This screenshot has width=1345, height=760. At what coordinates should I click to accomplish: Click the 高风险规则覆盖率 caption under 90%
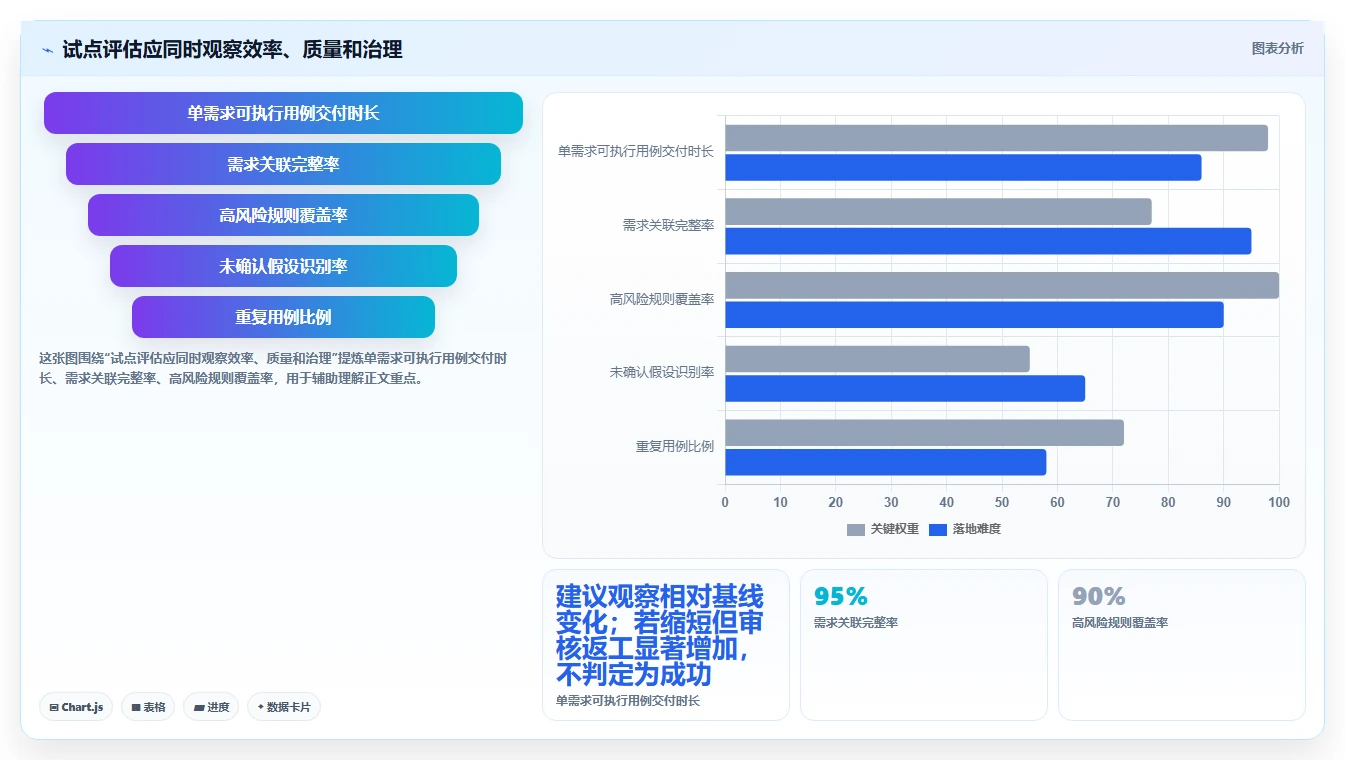pos(1120,622)
